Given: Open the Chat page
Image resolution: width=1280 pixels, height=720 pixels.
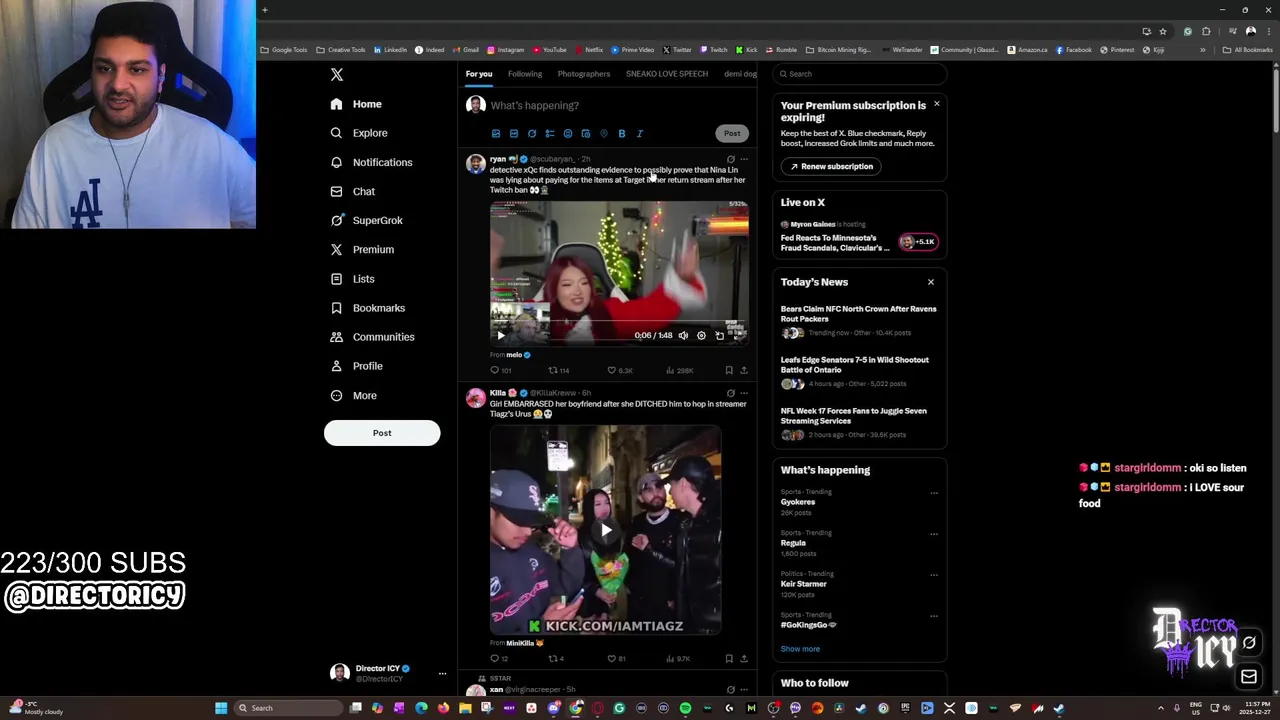Looking at the screenshot, I should (x=353, y=191).
